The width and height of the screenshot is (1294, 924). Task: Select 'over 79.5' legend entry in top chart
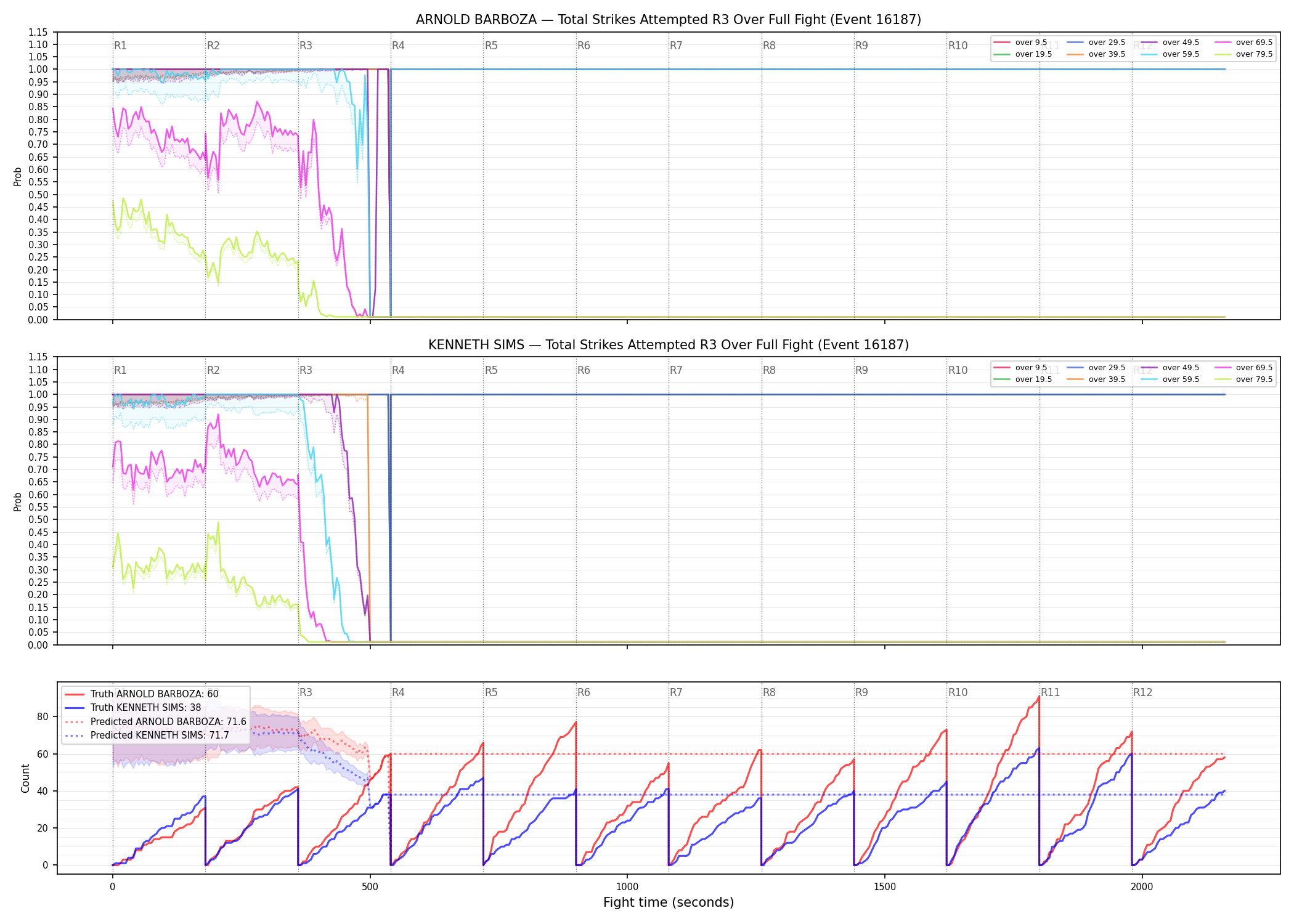1243,54
